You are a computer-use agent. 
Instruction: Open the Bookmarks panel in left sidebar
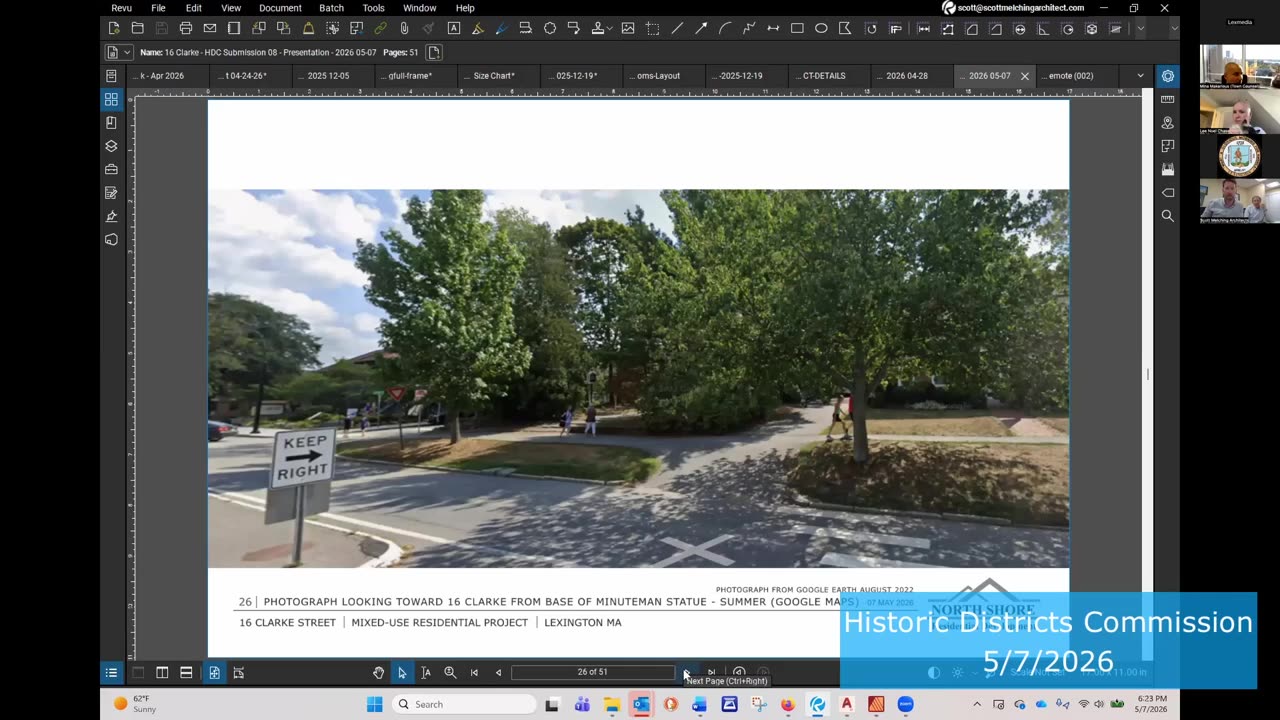pyautogui.click(x=111, y=122)
